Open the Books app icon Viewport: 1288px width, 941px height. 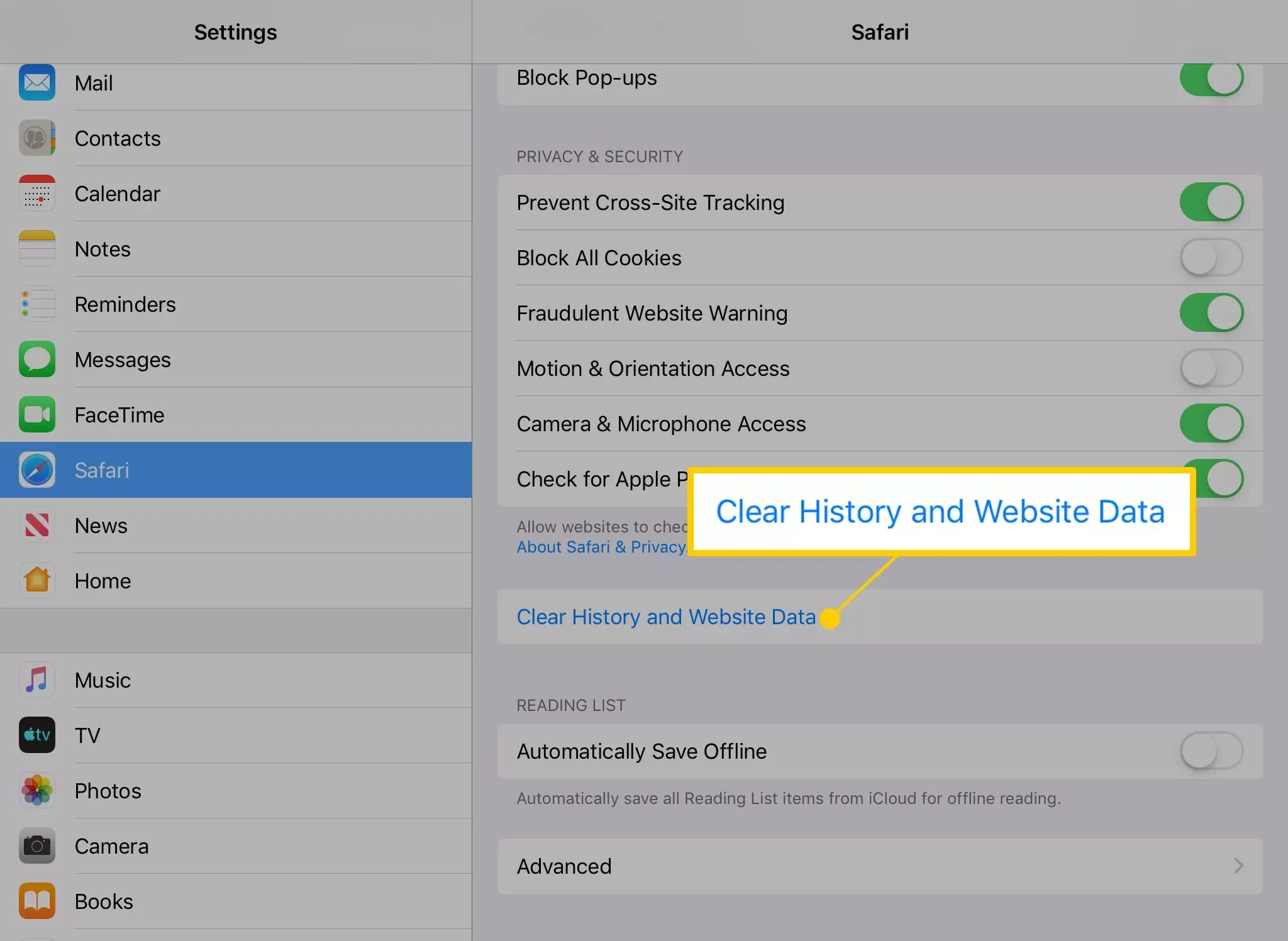click(x=37, y=901)
